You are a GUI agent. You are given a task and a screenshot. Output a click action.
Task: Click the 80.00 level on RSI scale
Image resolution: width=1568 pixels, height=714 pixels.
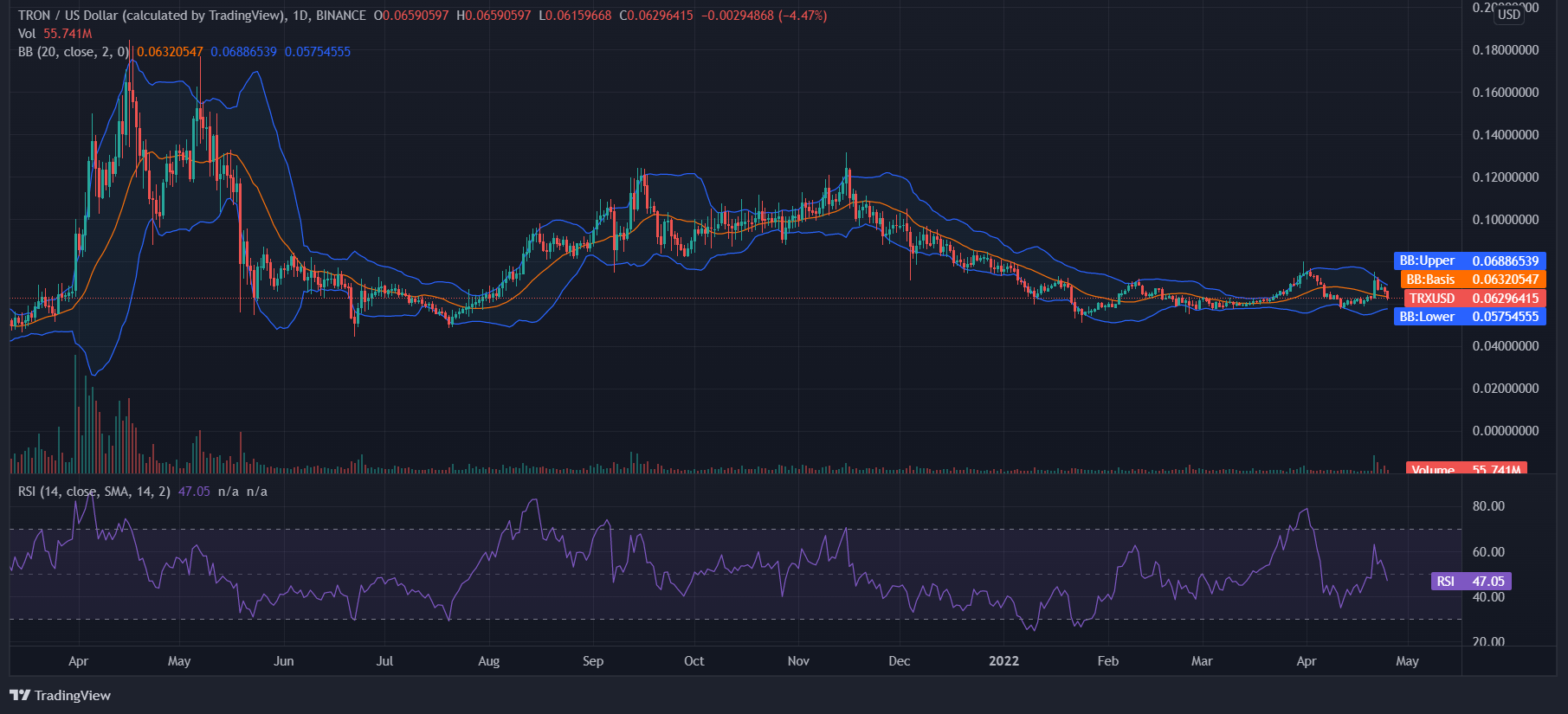coord(1488,506)
